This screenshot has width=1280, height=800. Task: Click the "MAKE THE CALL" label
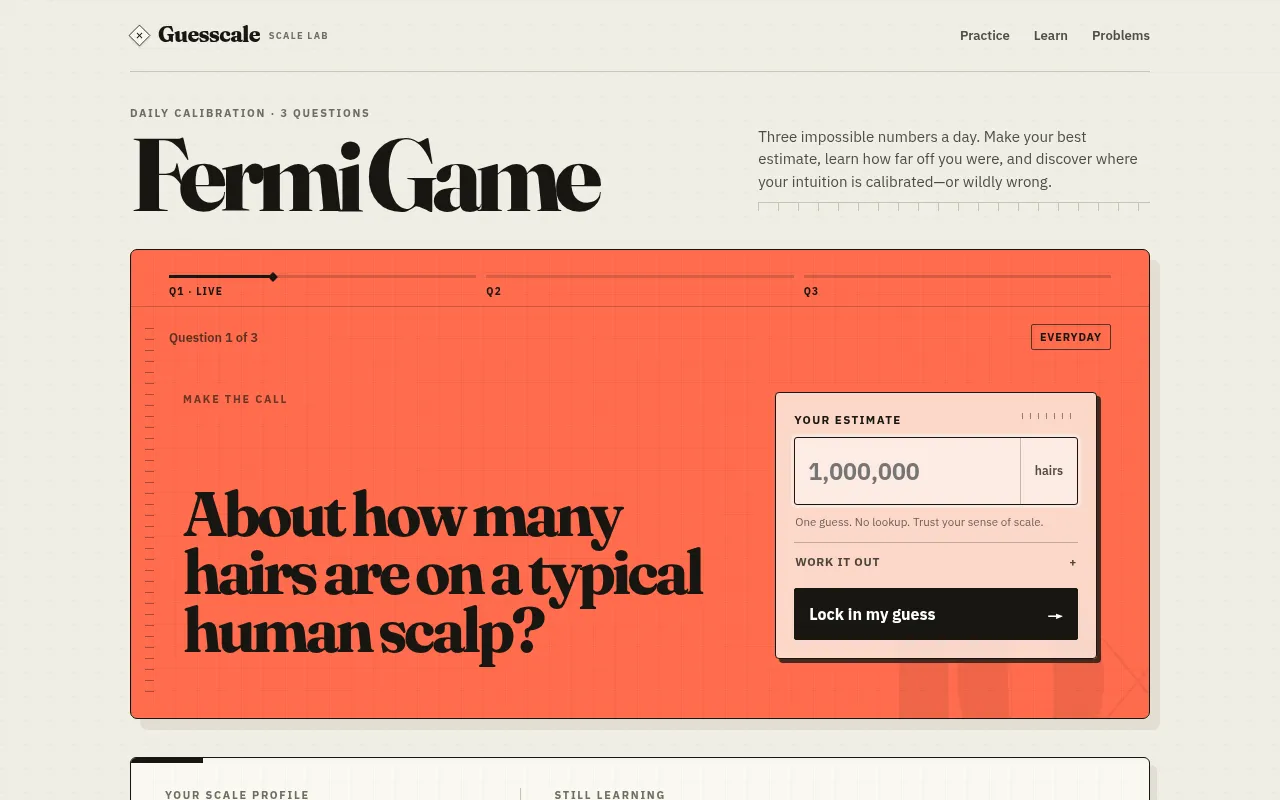[235, 399]
